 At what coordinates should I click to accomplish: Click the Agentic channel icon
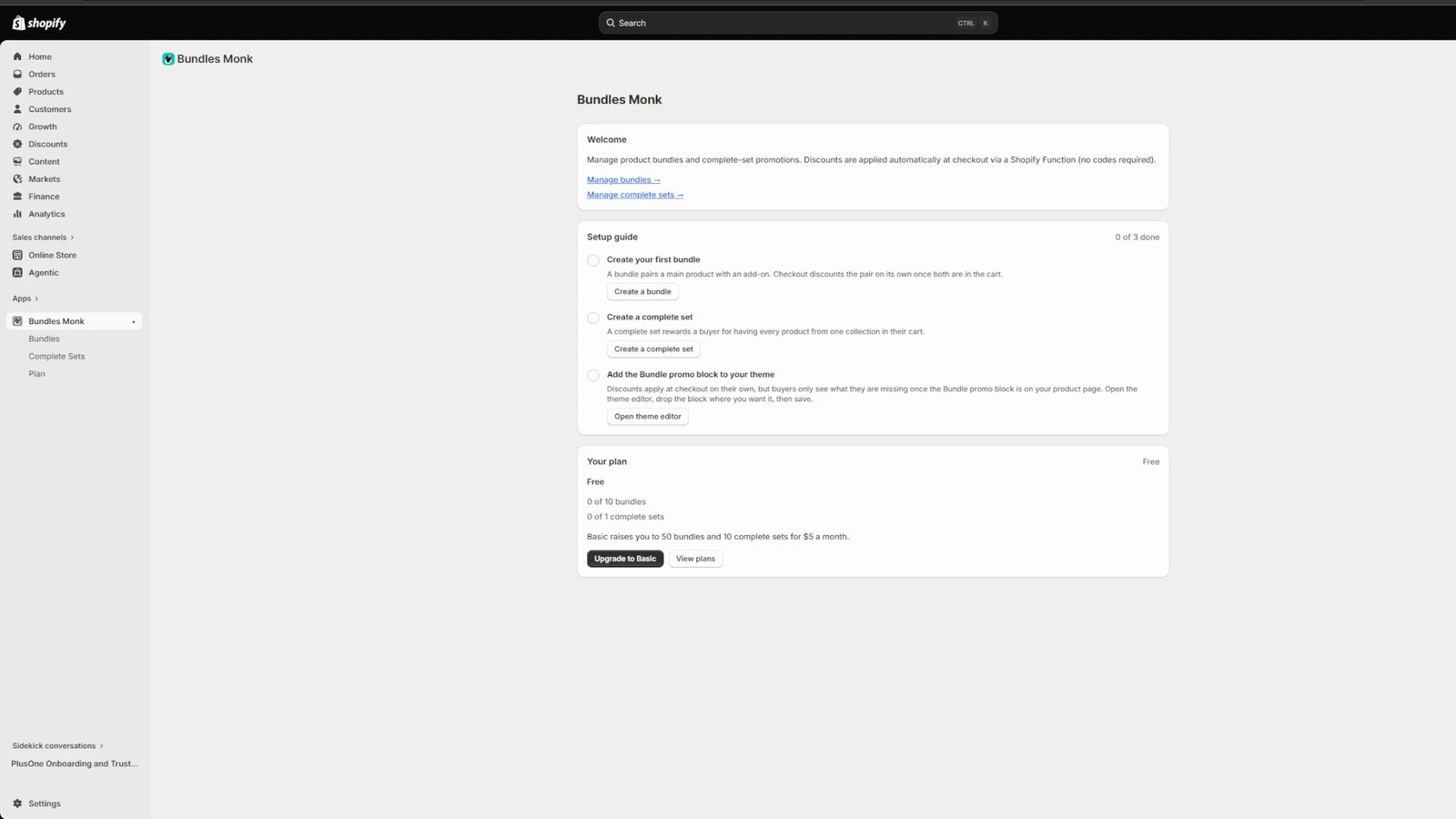tap(17, 272)
